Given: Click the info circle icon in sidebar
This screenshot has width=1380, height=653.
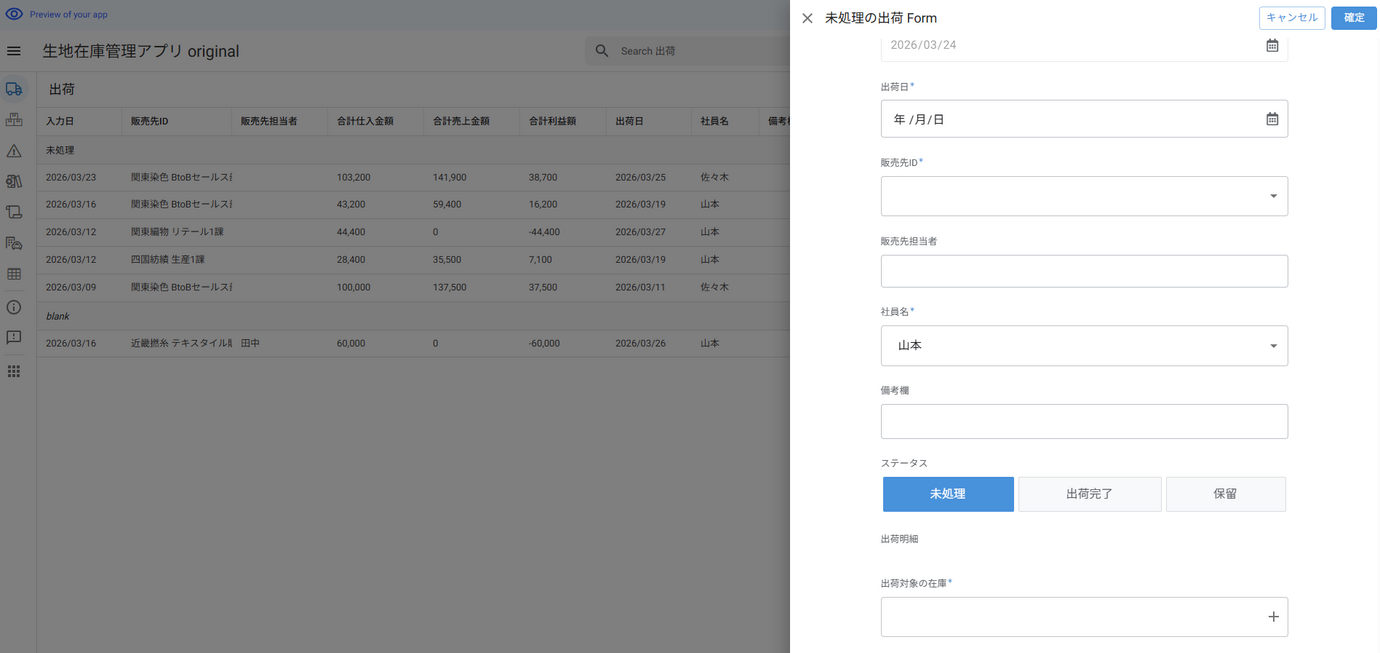Looking at the screenshot, I should (14, 307).
